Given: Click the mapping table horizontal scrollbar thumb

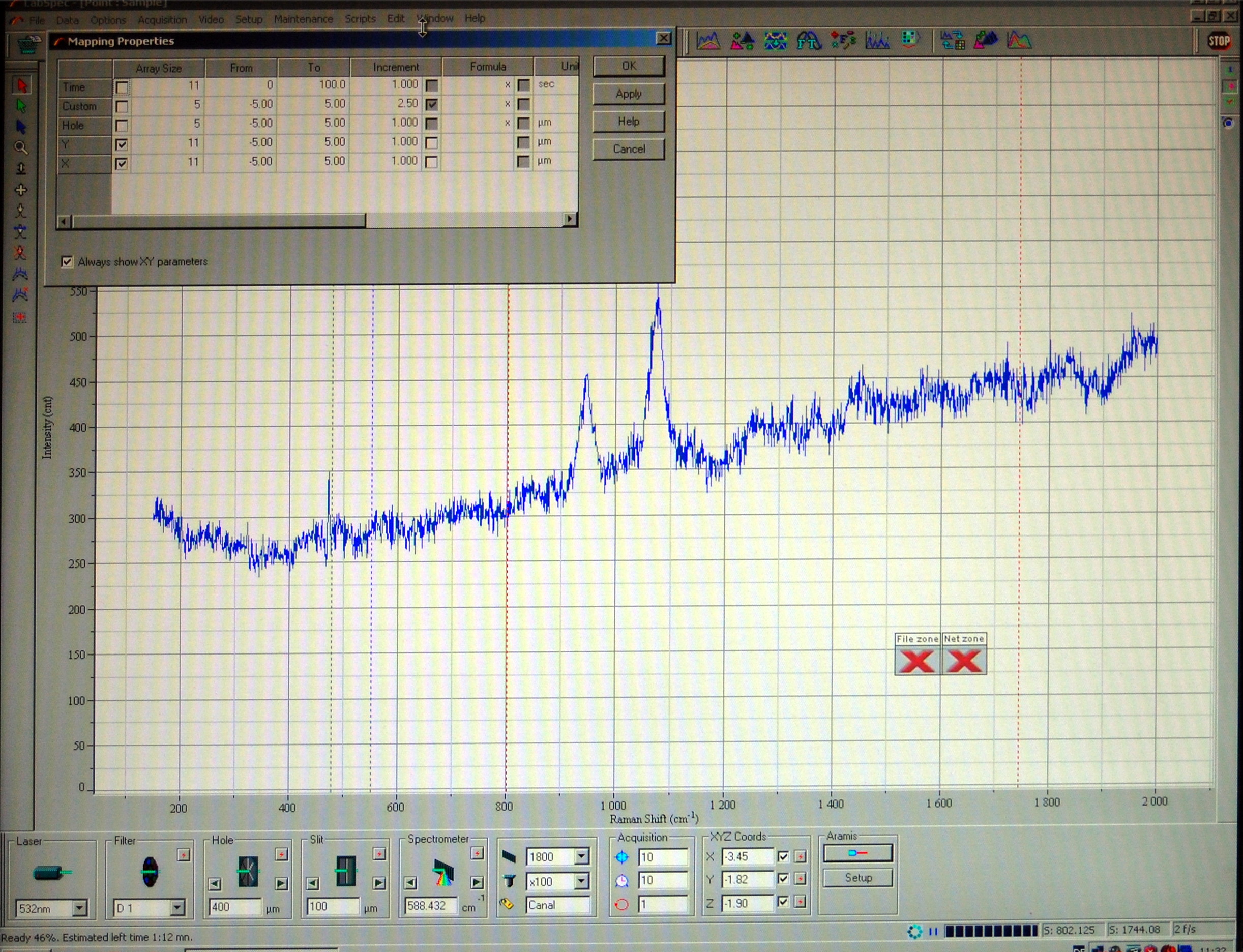Looking at the screenshot, I should (x=219, y=220).
